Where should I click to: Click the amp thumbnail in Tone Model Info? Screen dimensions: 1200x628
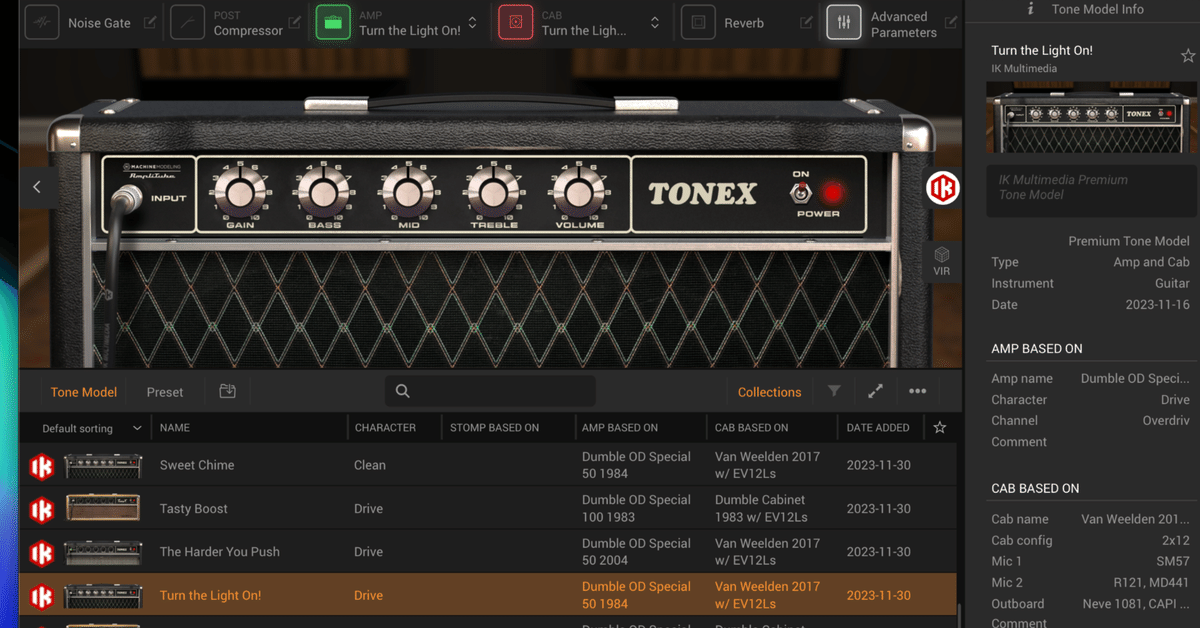coord(1091,117)
